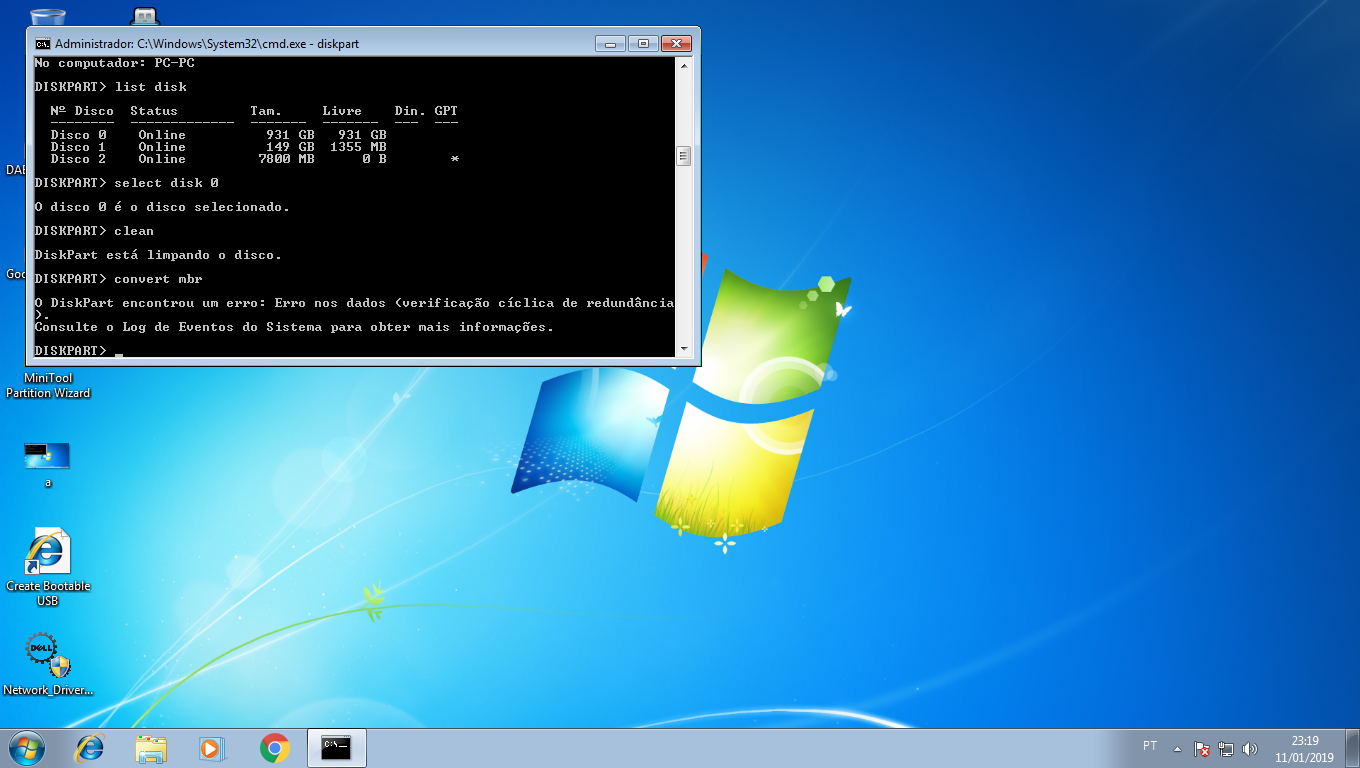This screenshot has width=1360, height=768.
Task: Click the "Consulte o Log de Eventos" line
Action: pos(294,327)
